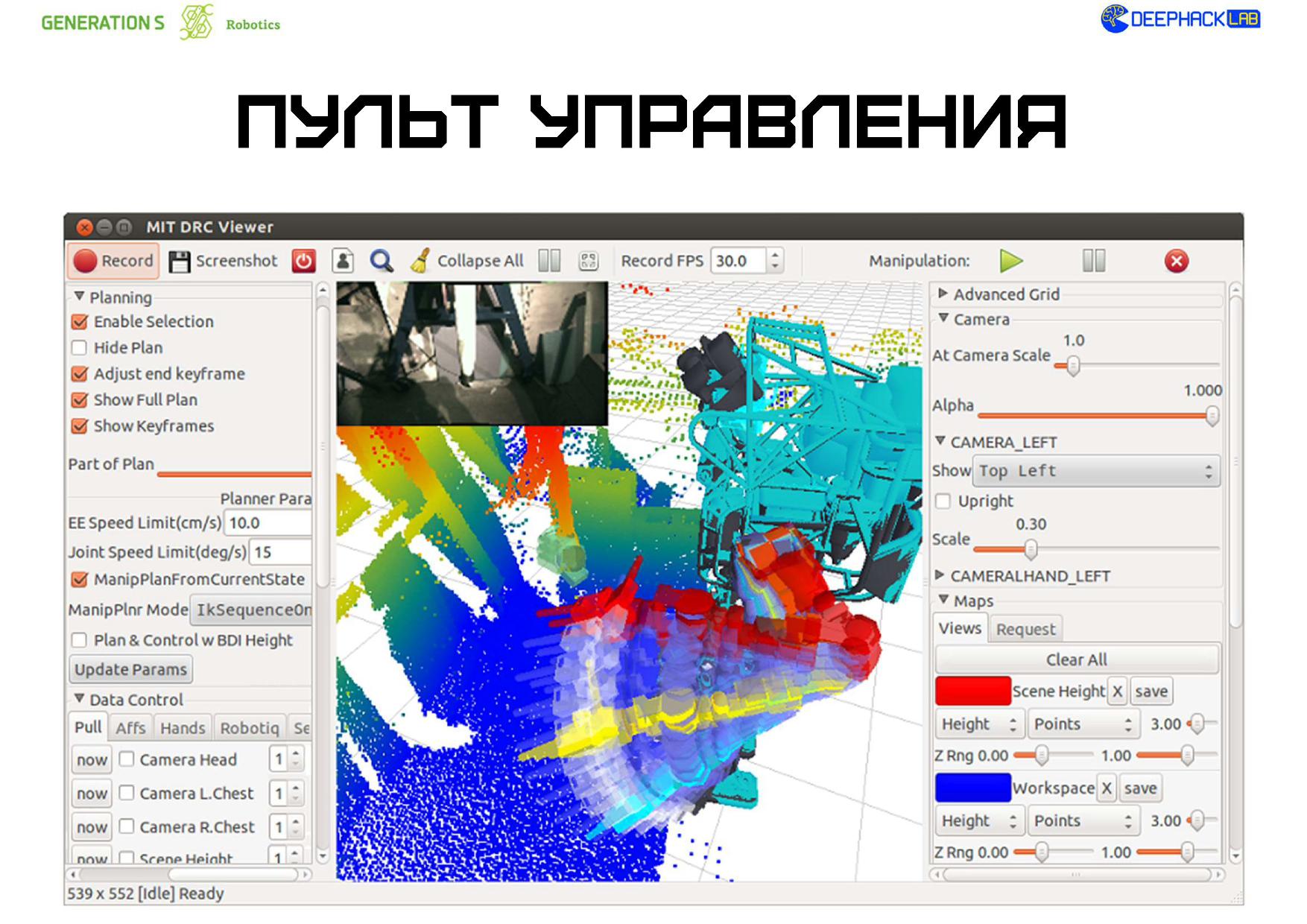Click 'now' button for Camera R.Chest
This screenshot has width=1307, height=924.
point(92,827)
